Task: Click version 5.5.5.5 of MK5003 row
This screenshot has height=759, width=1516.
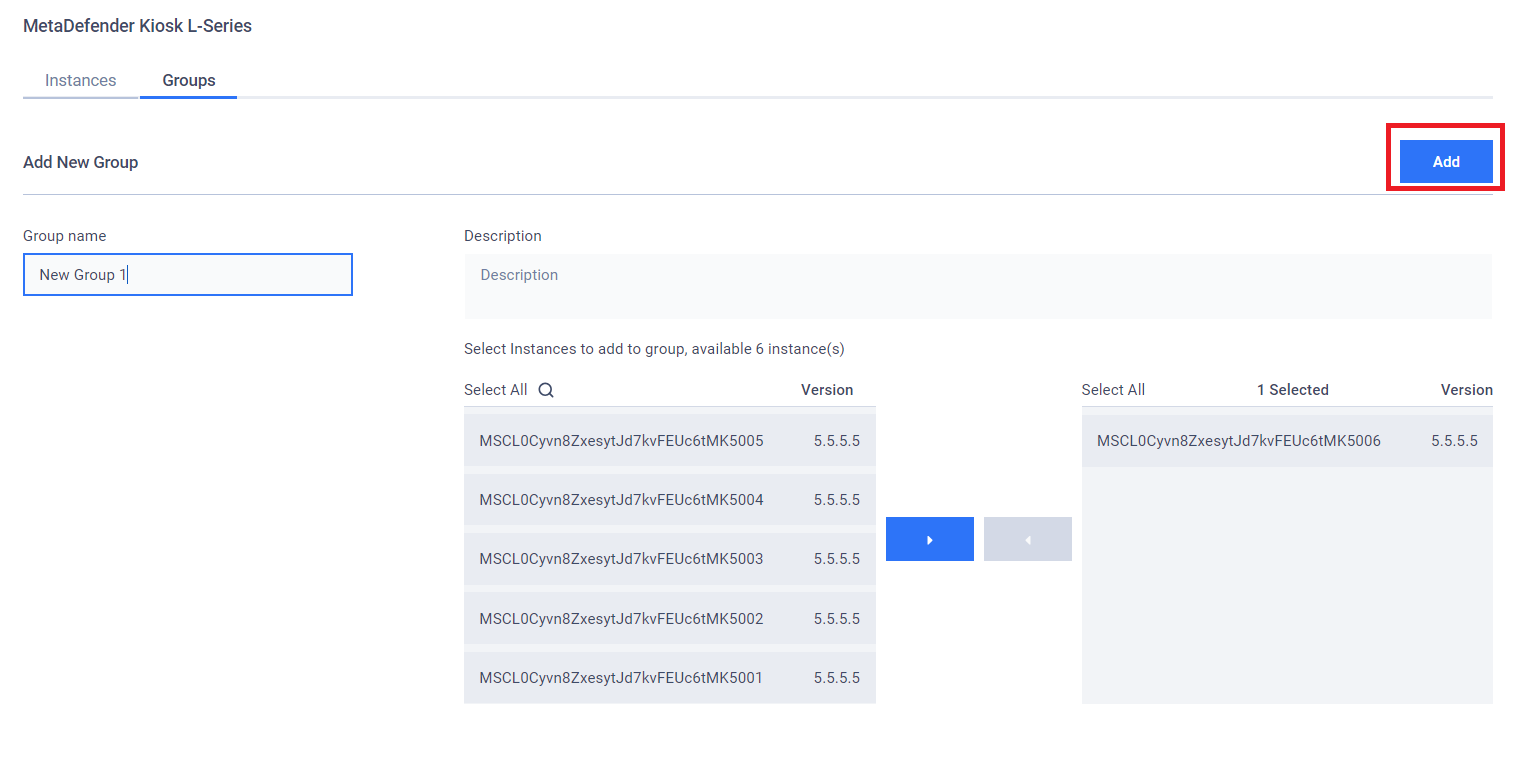Action: coord(837,559)
